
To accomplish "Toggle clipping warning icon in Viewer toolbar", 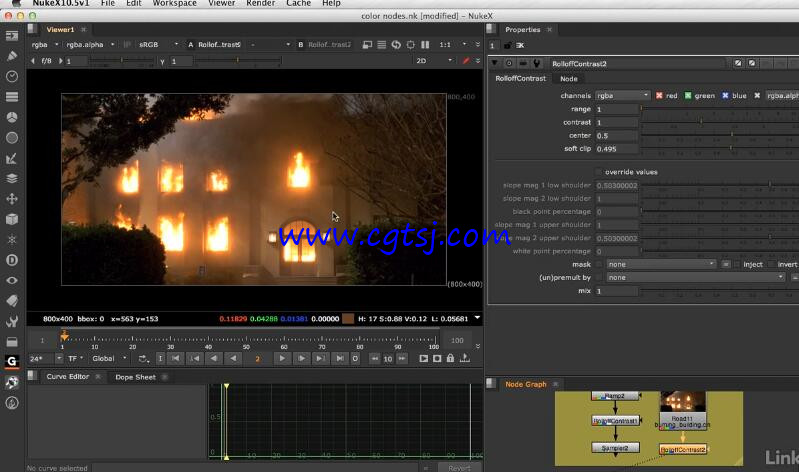I will click(367, 45).
